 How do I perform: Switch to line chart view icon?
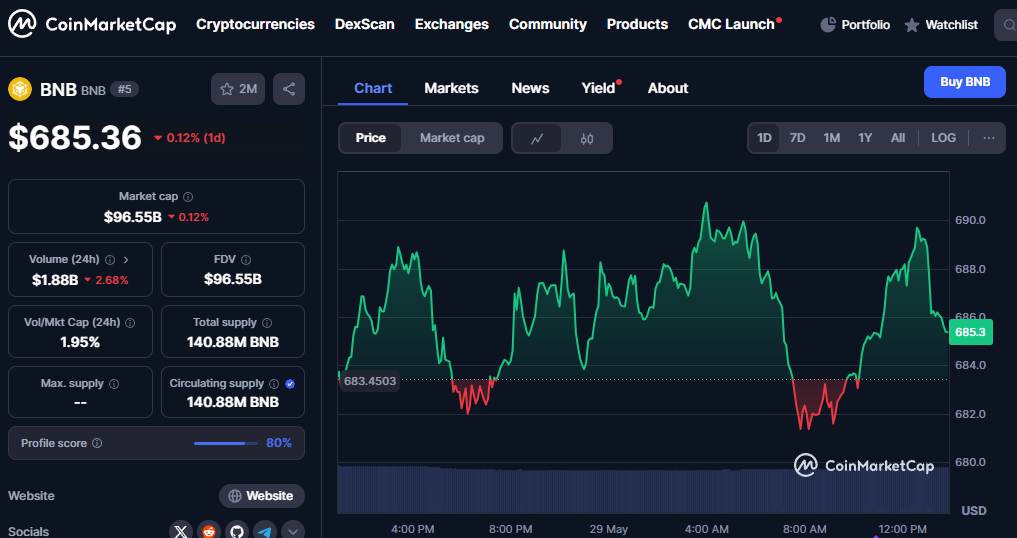pos(537,138)
